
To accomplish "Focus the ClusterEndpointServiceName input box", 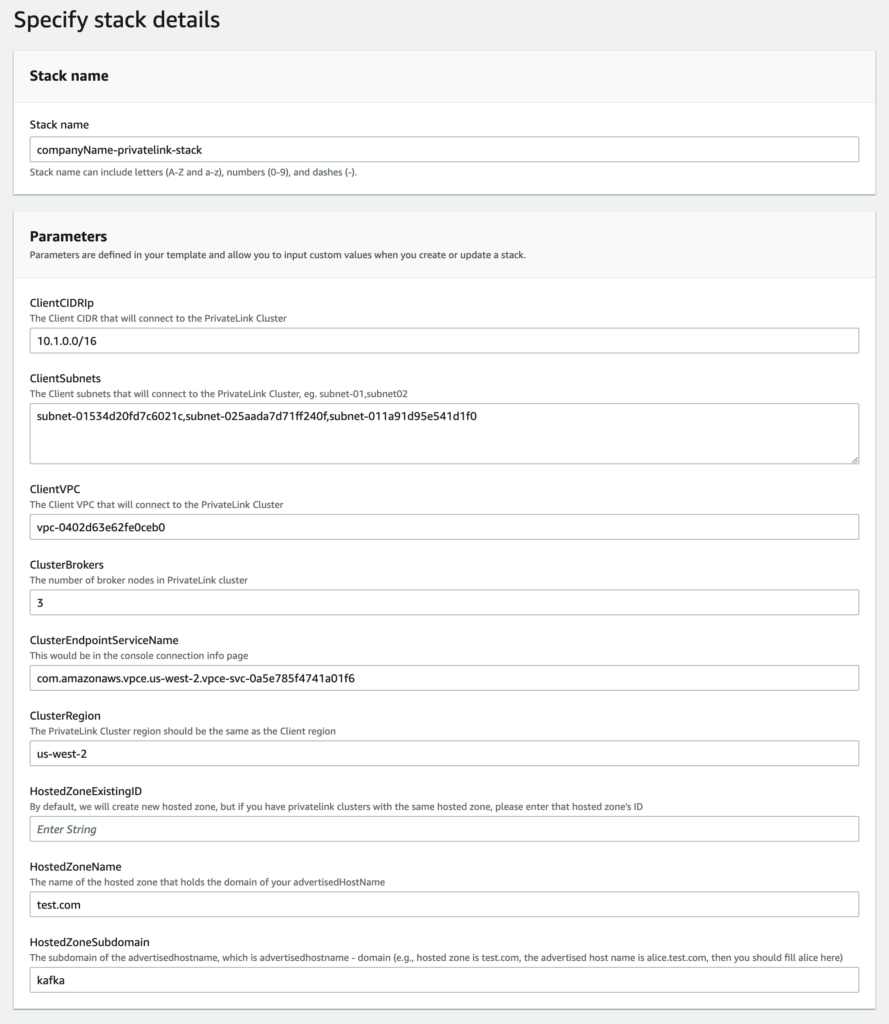I will [x=444, y=678].
